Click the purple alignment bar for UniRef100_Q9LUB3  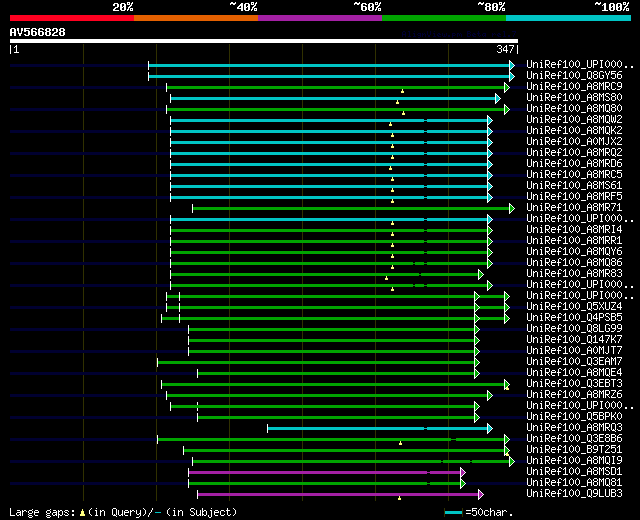click(338, 495)
